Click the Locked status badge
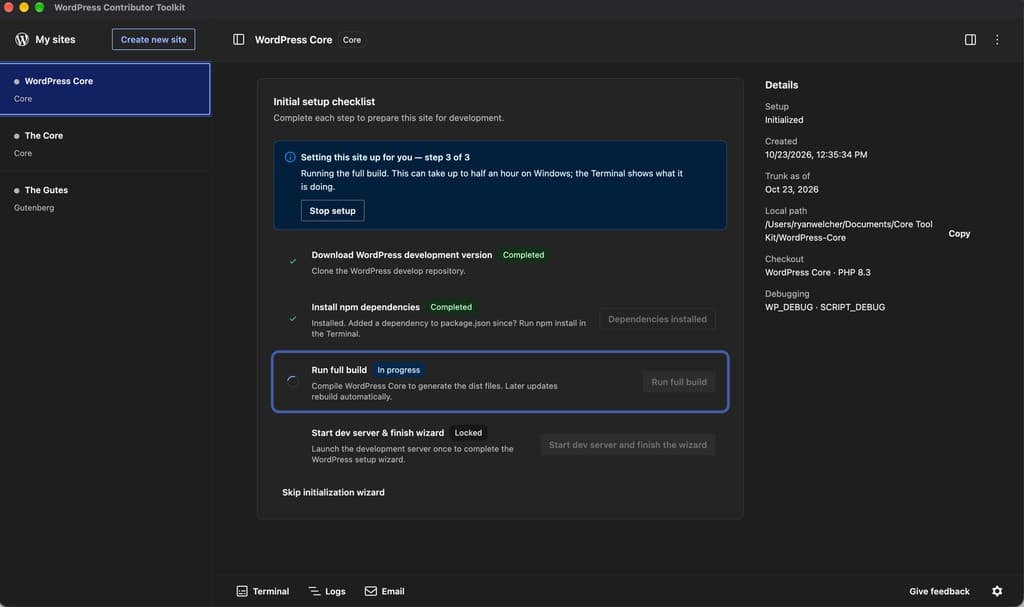 click(468, 433)
